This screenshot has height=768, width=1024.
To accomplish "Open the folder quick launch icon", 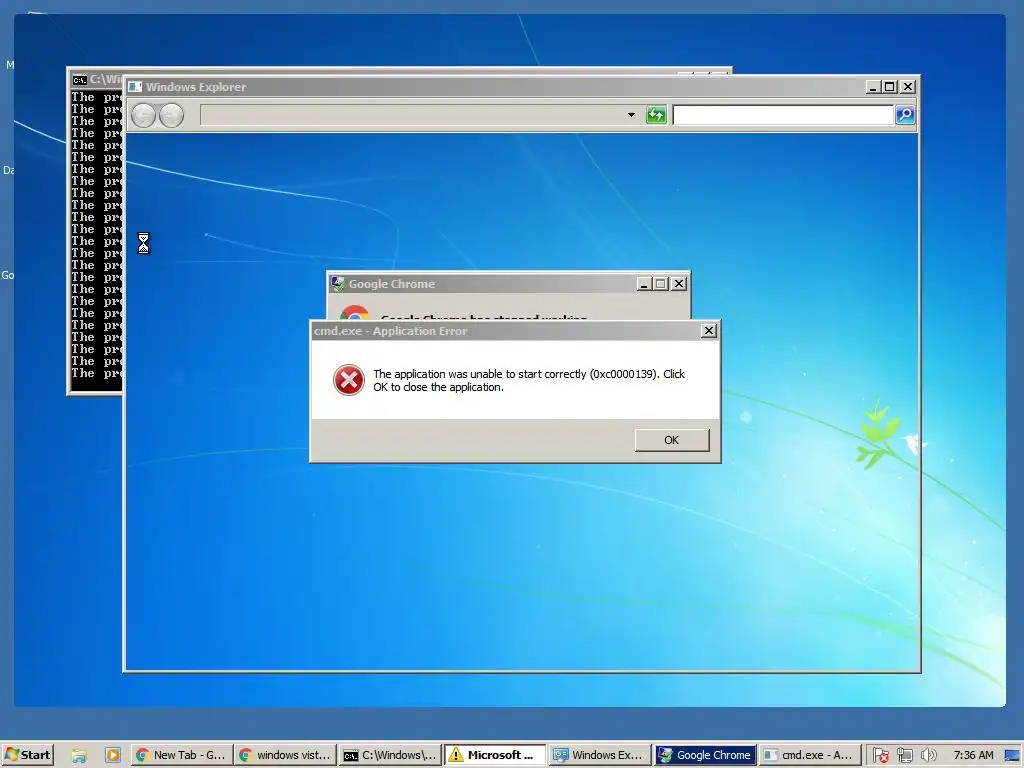I will 79,756.
